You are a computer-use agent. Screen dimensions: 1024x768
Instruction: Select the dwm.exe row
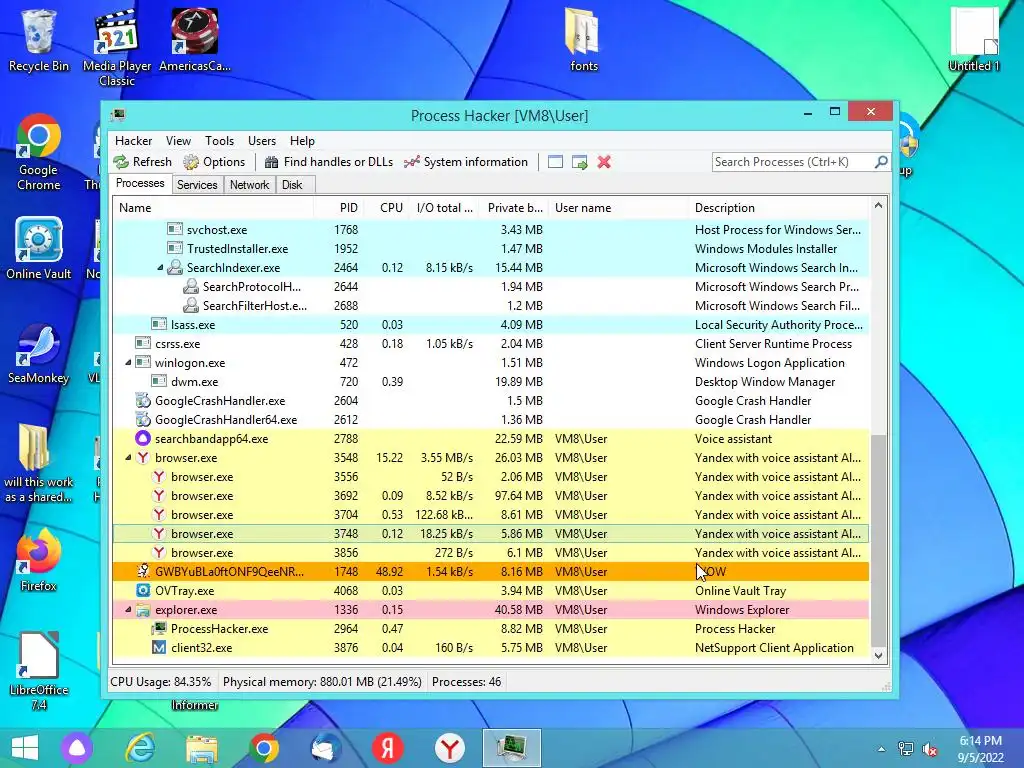point(491,381)
